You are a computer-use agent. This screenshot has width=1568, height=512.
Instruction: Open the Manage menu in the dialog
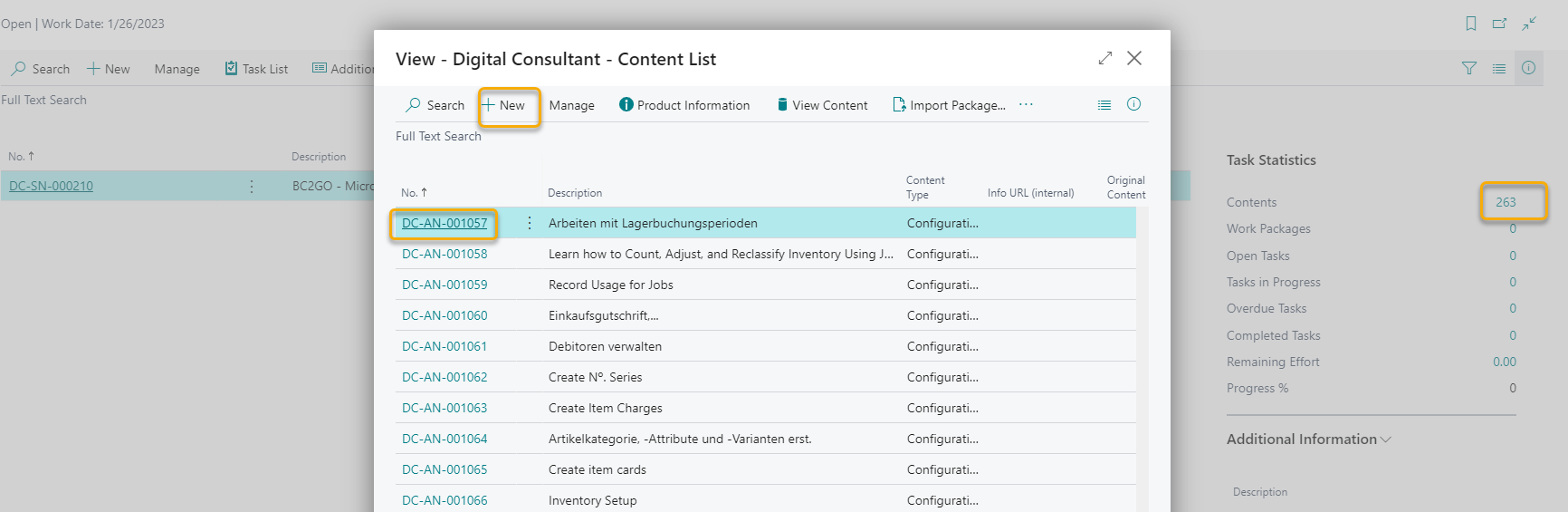tap(571, 105)
